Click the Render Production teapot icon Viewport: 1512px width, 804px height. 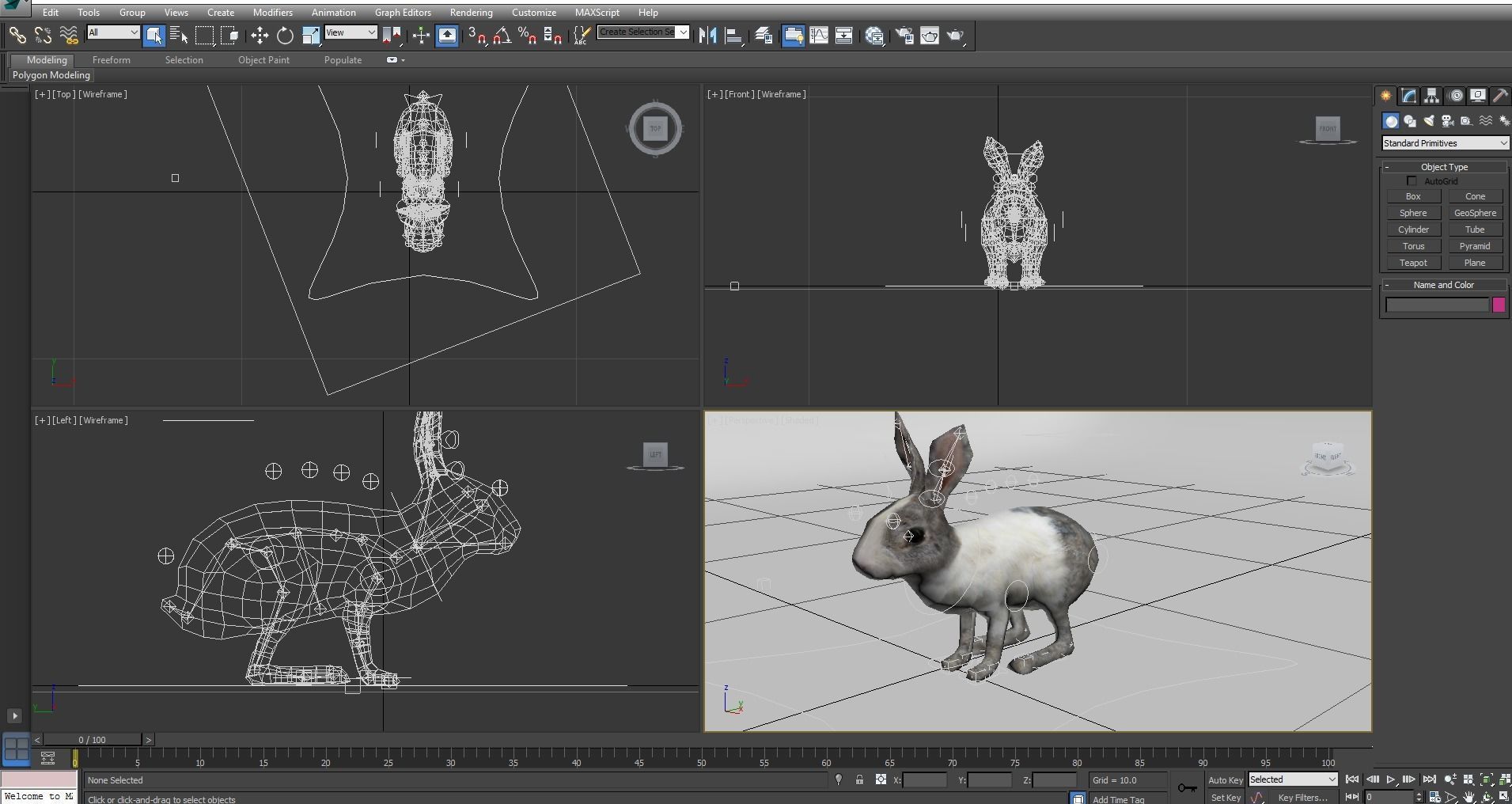point(956,35)
